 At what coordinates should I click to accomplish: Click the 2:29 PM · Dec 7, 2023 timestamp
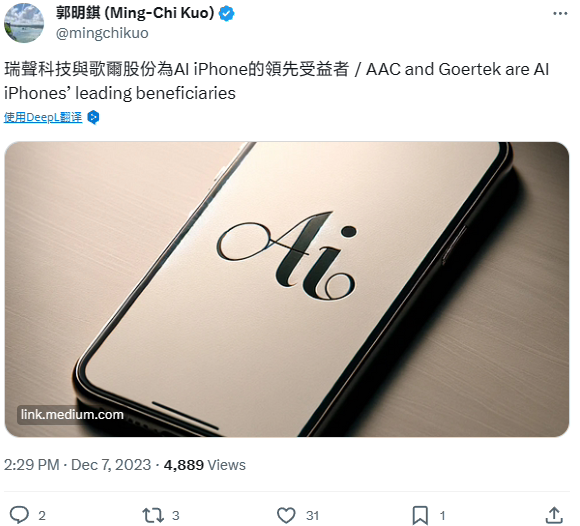(77, 465)
